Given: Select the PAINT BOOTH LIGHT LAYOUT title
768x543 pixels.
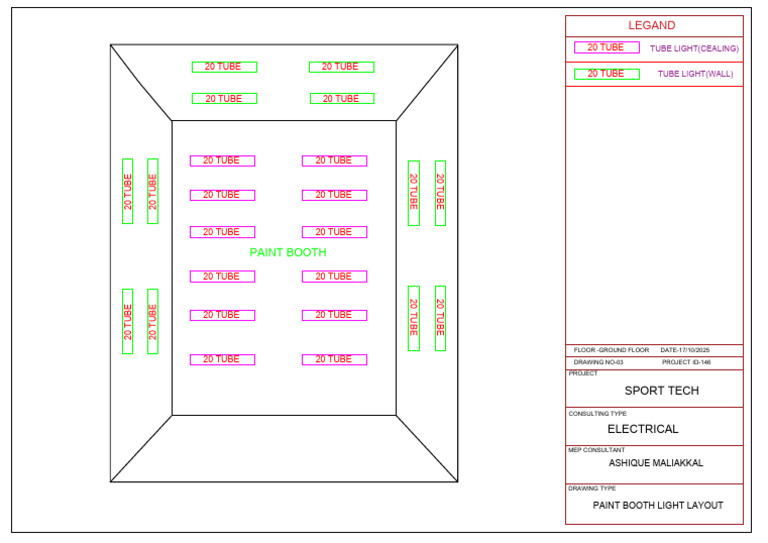Looking at the screenshot, I should tap(658, 505).
